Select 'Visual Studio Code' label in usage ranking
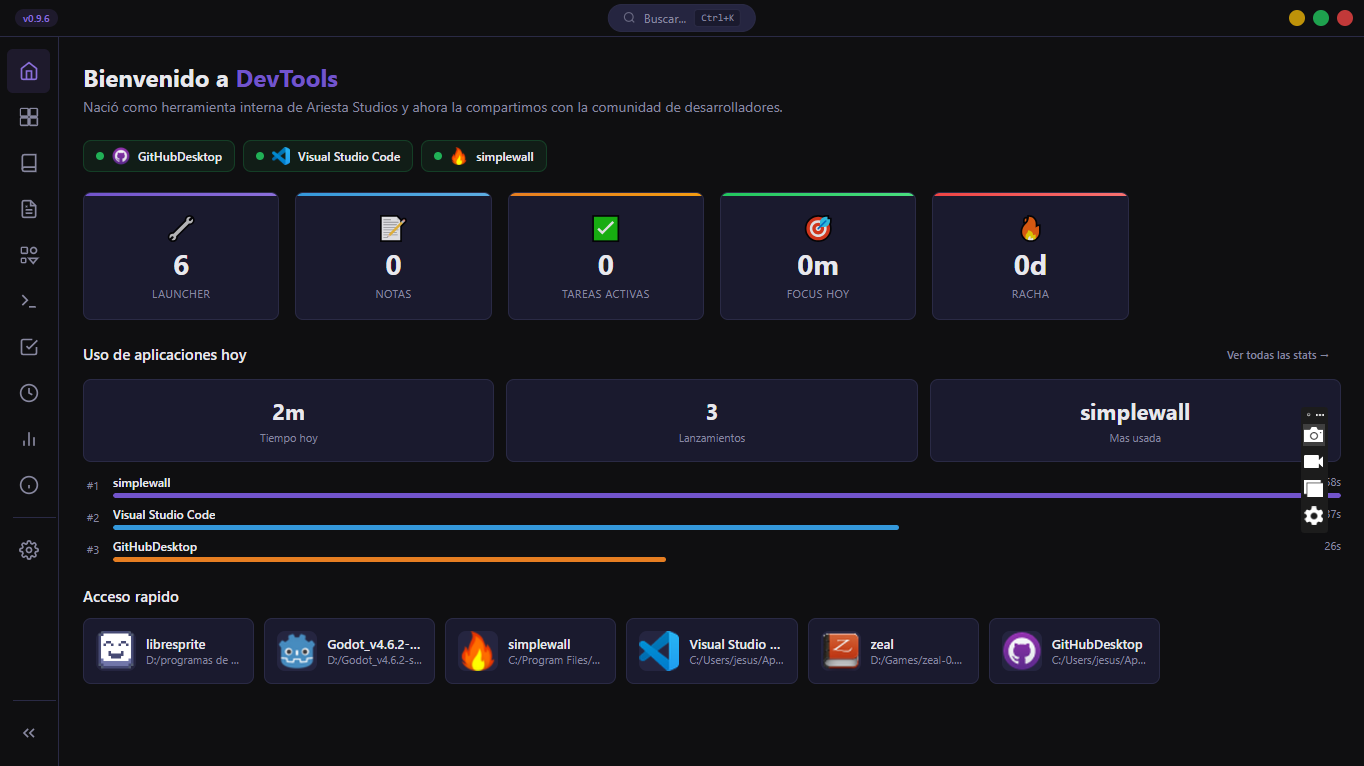 coord(164,515)
